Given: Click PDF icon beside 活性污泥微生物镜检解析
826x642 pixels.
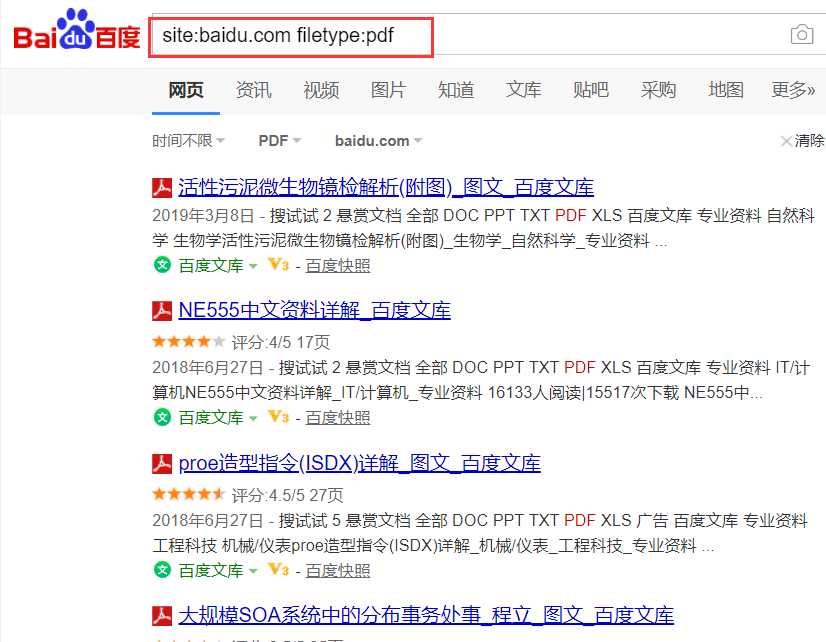Looking at the screenshot, I should click(162, 187).
